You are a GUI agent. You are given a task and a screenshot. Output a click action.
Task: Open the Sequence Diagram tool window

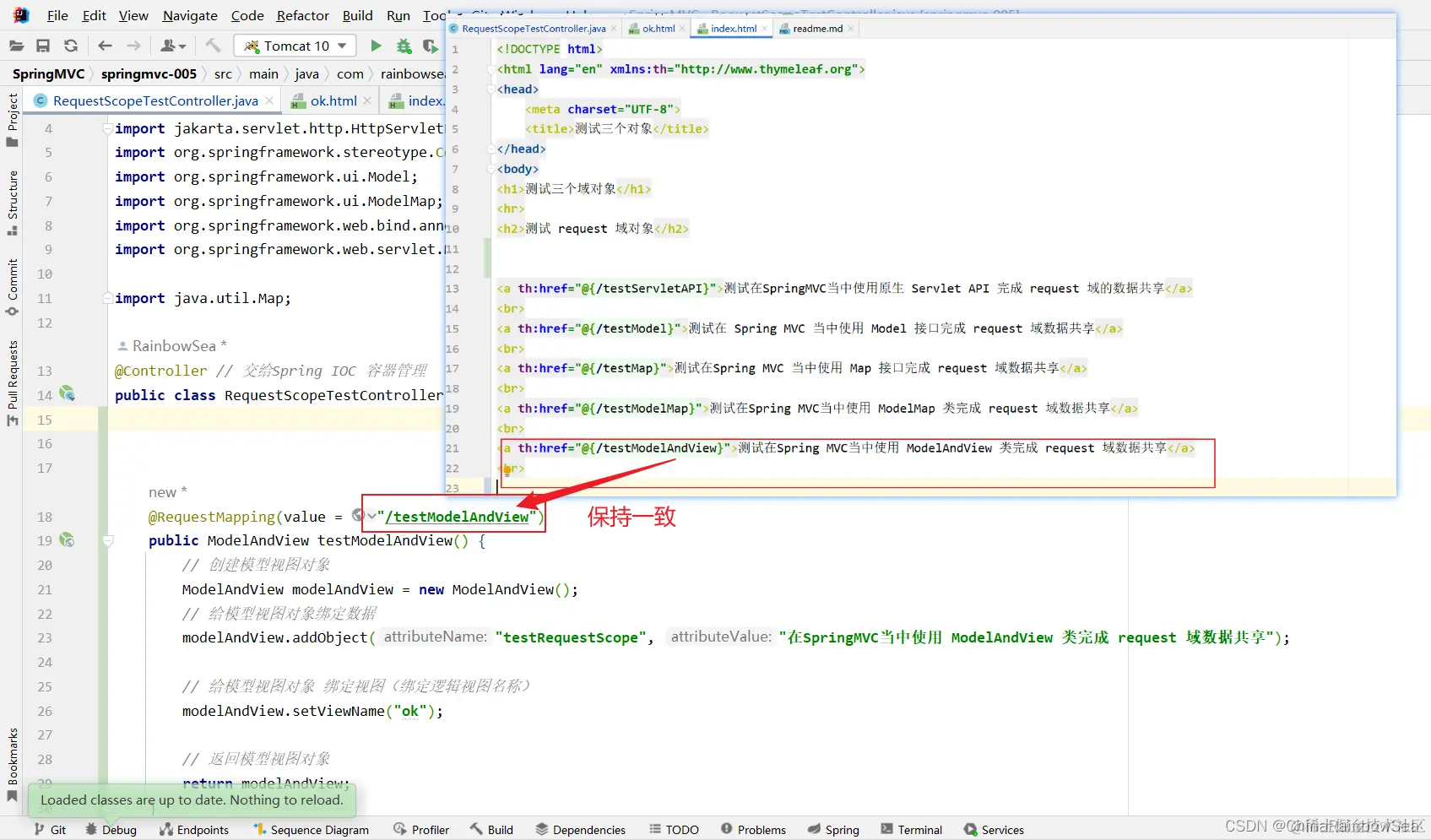[312, 830]
